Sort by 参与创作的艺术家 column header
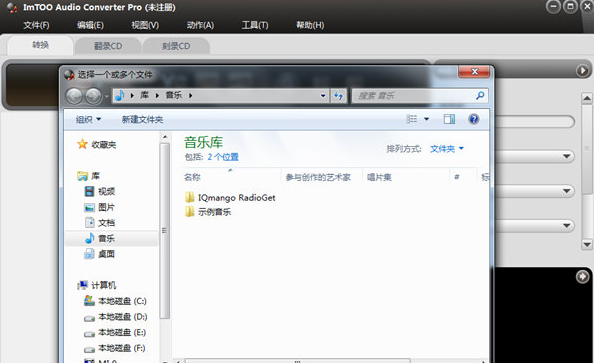 (x=318, y=177)
